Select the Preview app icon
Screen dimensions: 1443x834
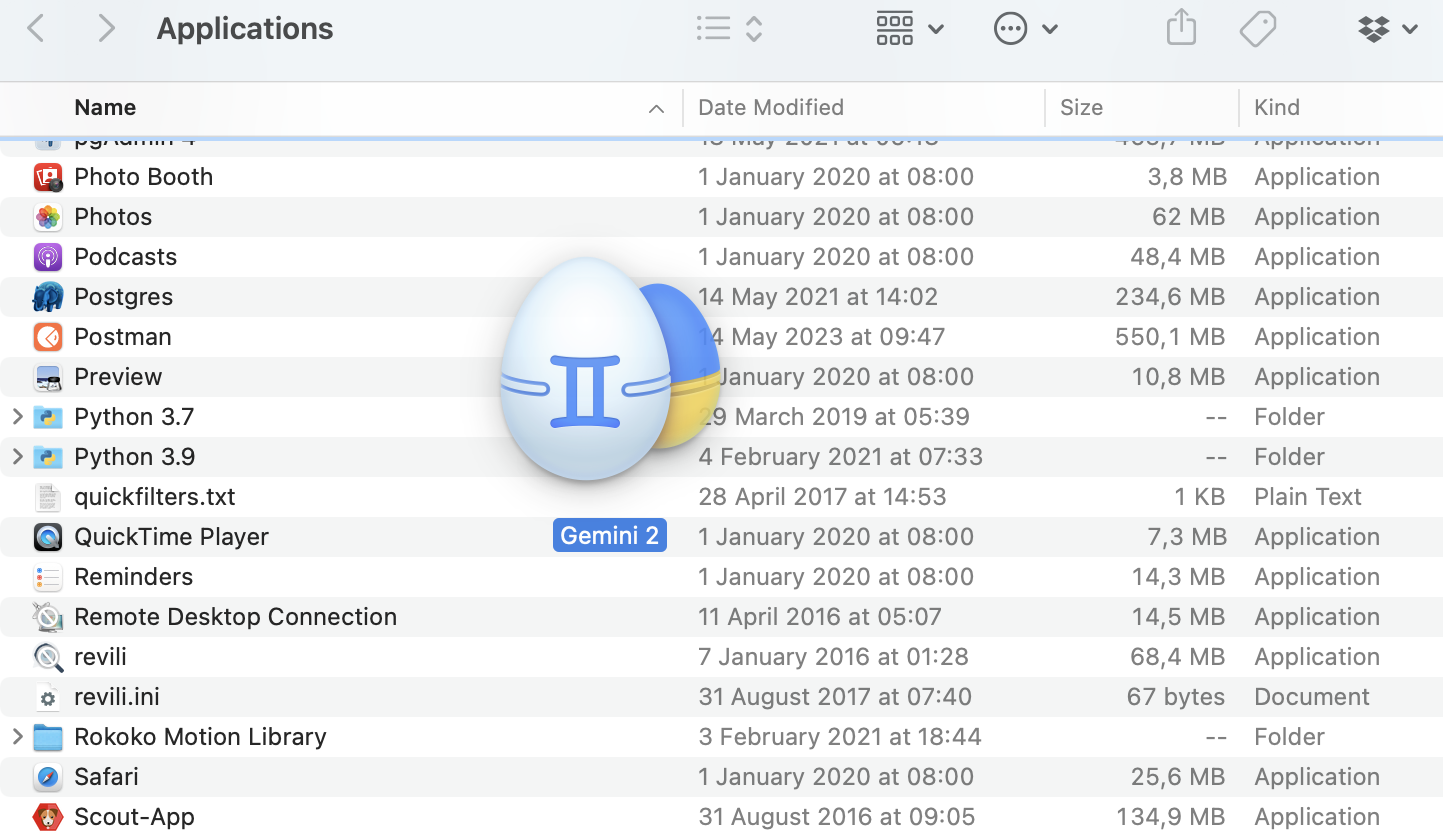[x=48, y=377]
